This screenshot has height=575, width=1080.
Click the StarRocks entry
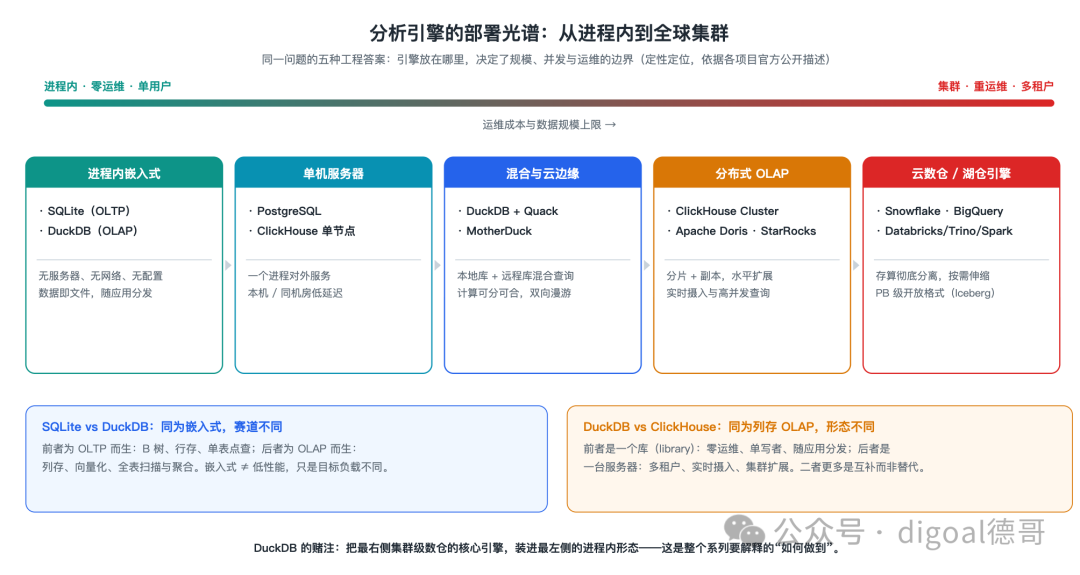click(788, 231)
